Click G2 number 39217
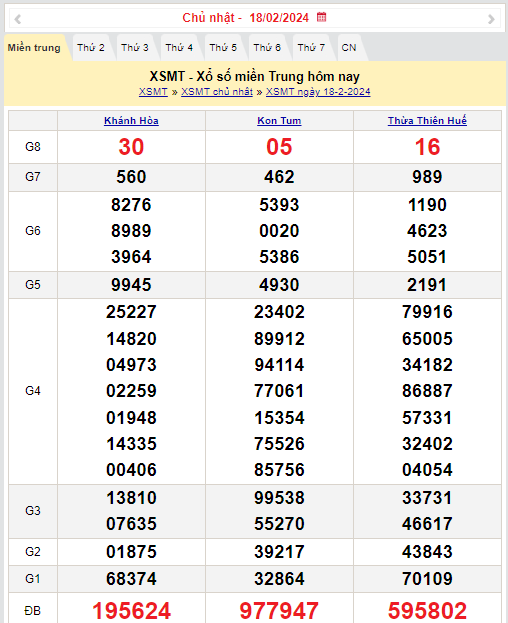The height and width of the screenshot is (623, 508). click(x=279, y=552)
